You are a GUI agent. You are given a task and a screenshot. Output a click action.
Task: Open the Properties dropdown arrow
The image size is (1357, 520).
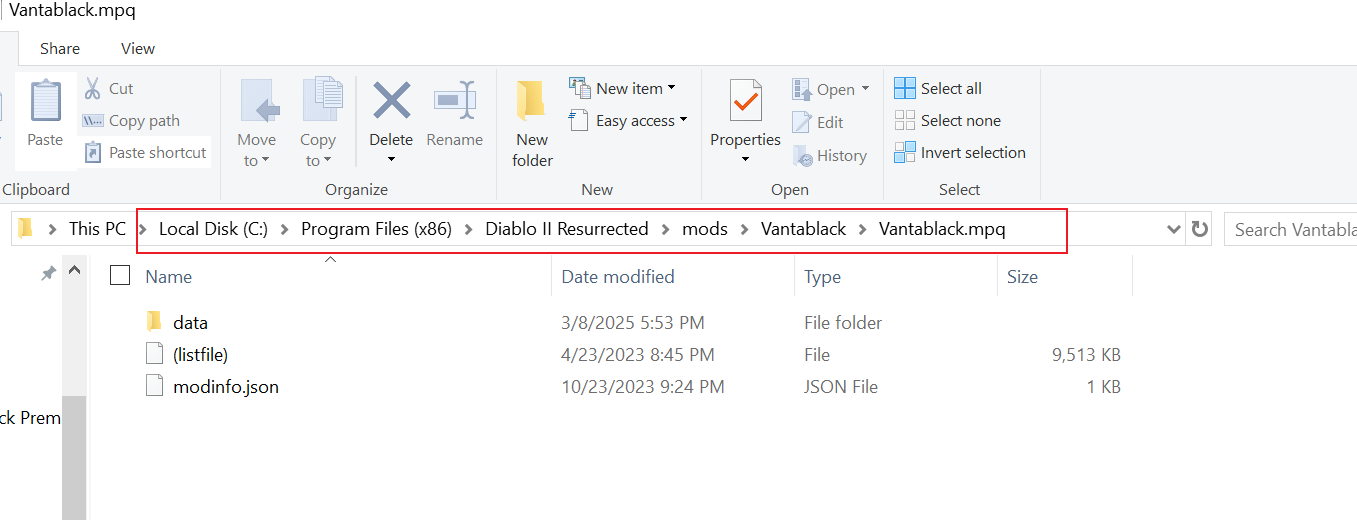point(746,160)
